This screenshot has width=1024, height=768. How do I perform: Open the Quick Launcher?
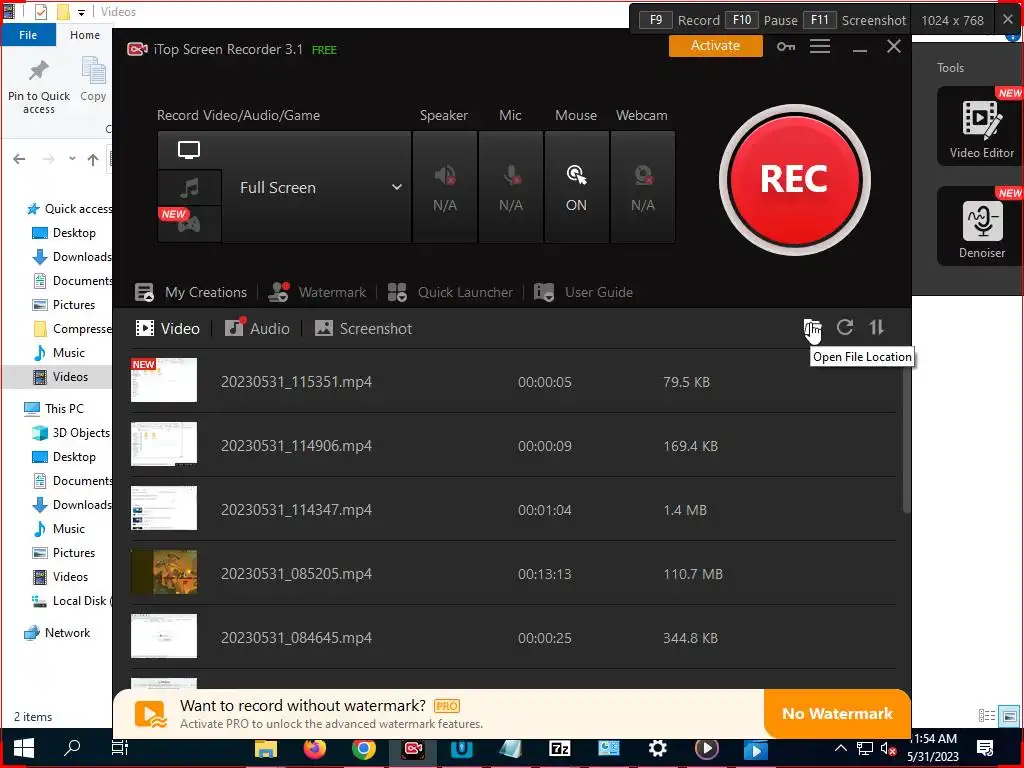[450, 292]
